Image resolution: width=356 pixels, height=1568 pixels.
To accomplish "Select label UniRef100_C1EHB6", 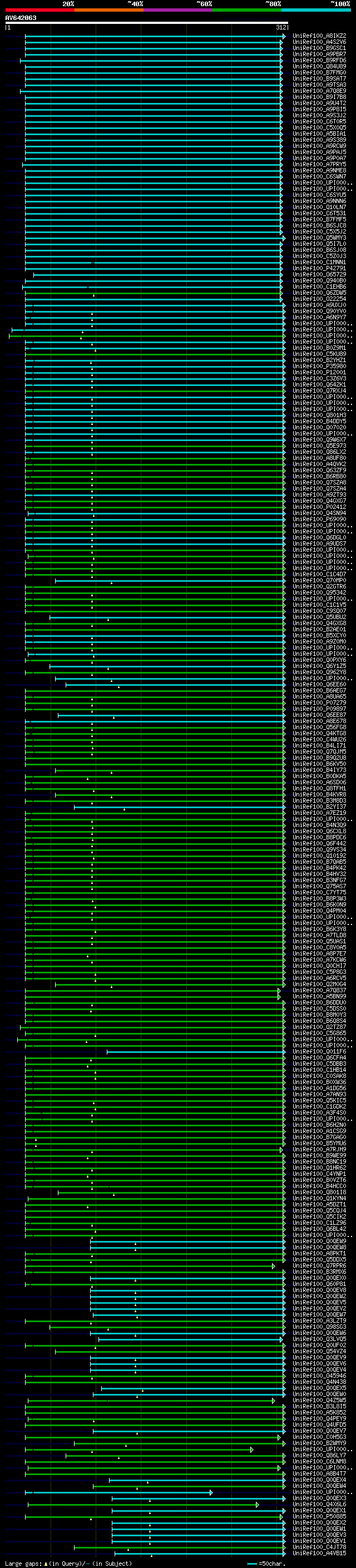I will pos(319,286).
